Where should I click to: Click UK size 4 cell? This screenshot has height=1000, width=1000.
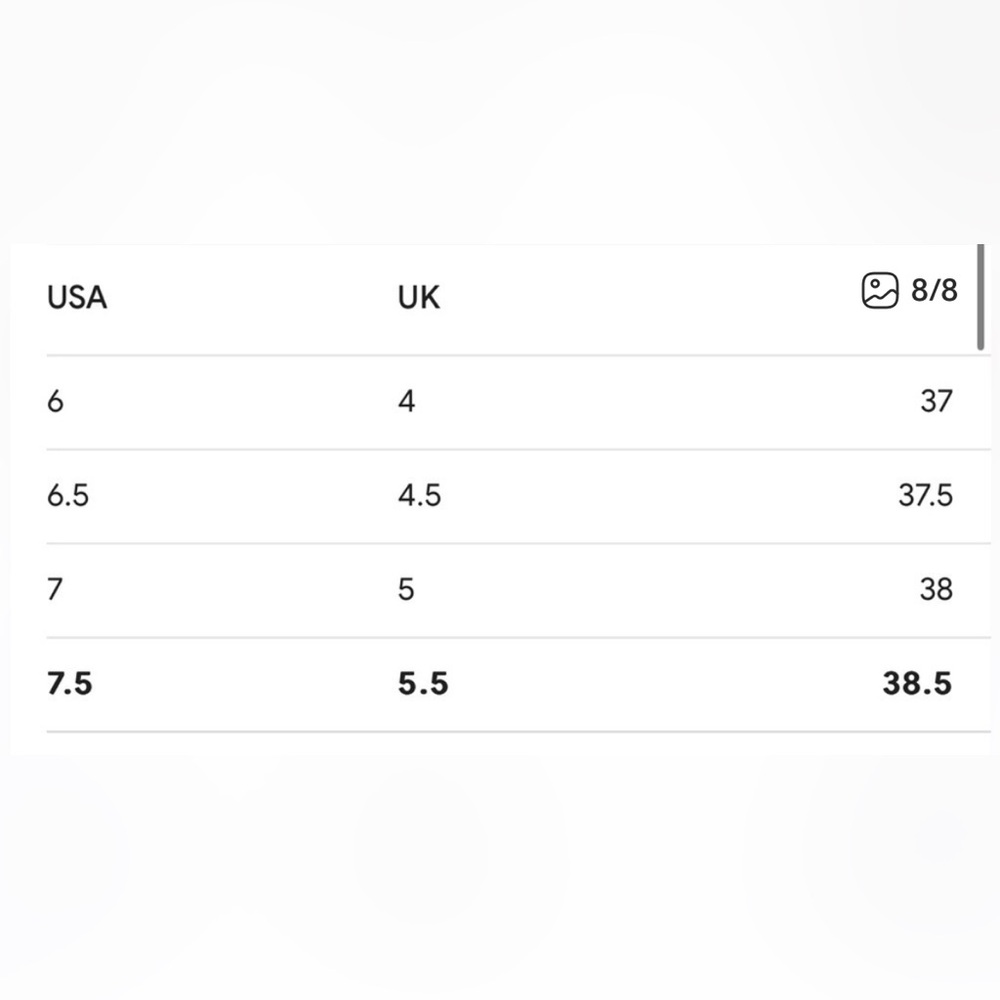click(x=406, y=401)
